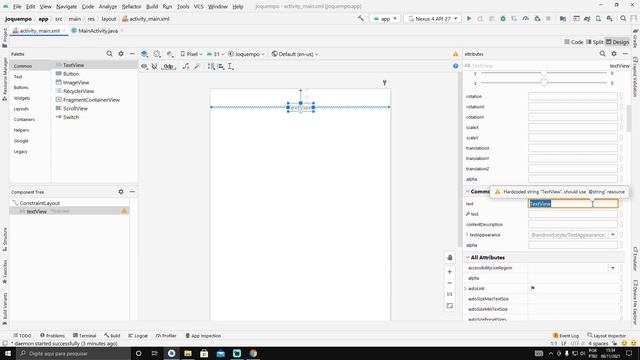Click the warning triangle above design surface
Image resolution: width=640 pixels, height=360 pixels.
[x=456, y=54]
